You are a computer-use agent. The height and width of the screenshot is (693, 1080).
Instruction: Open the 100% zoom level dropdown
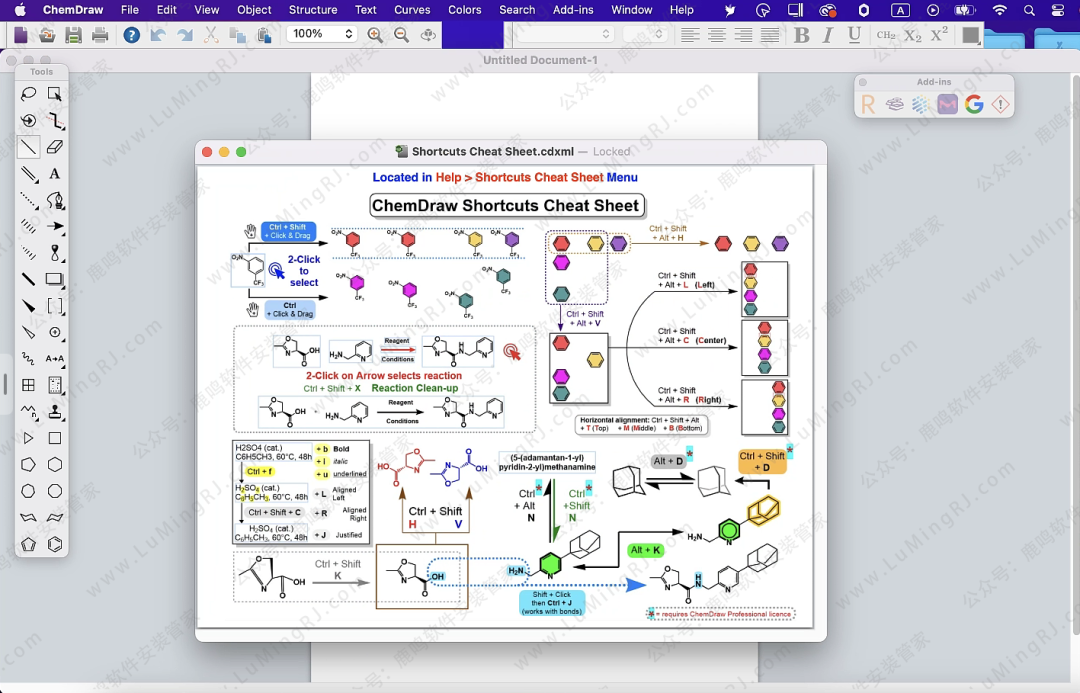click(321, 34)
